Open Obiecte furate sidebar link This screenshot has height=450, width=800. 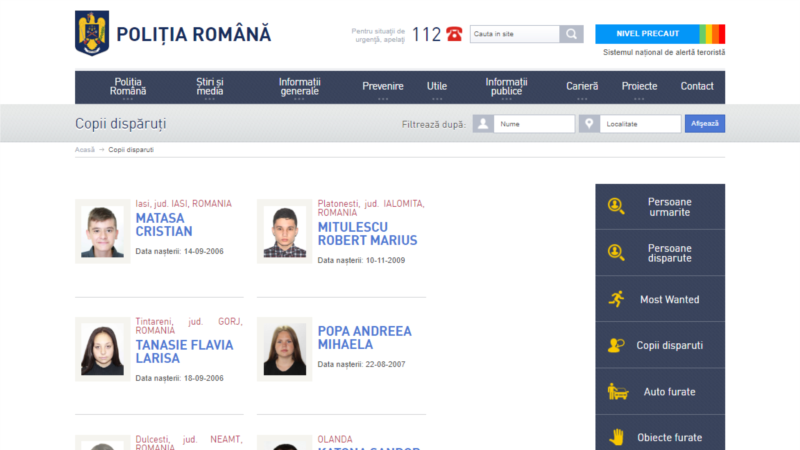coord(660,434)
